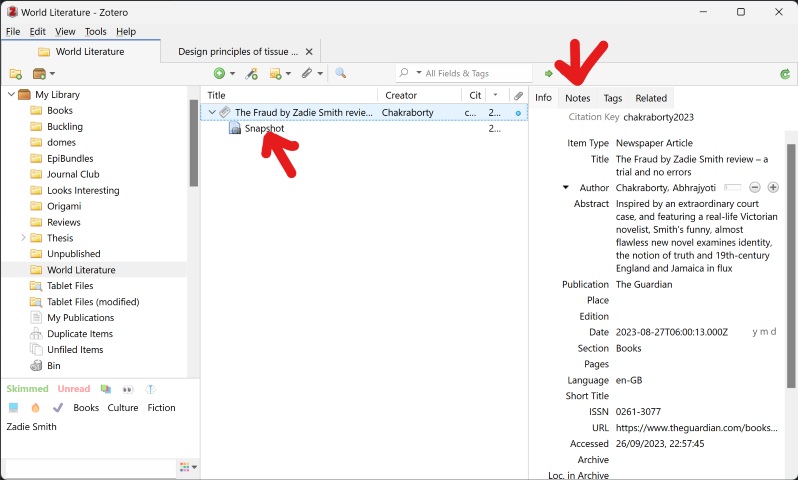Click the New Collection icon
798x480 pixels.
coord(16,74)
